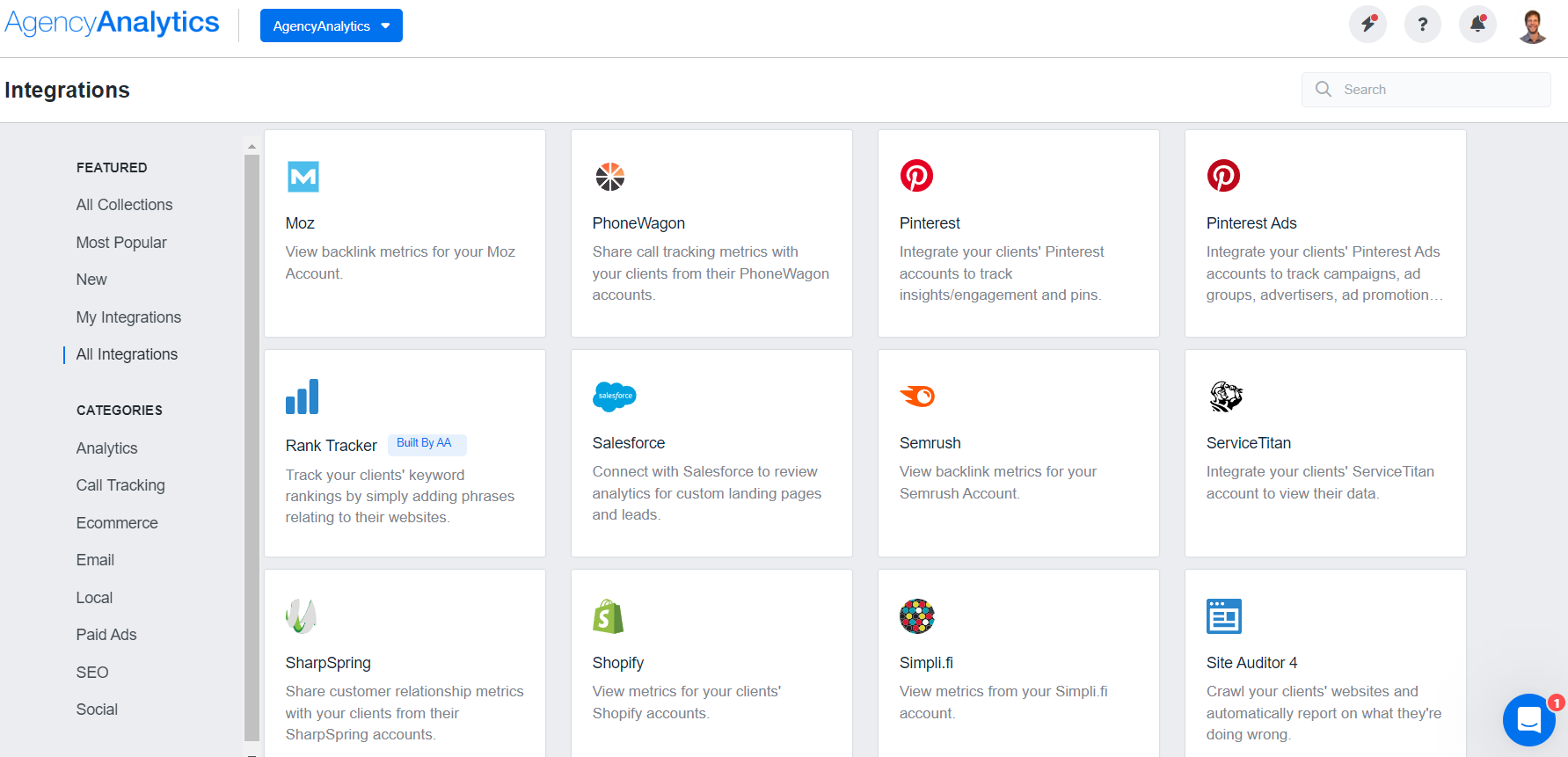This screenshot has width=1568, height=757.
Task: Click the Moz card title
Action: coord(300,223)
